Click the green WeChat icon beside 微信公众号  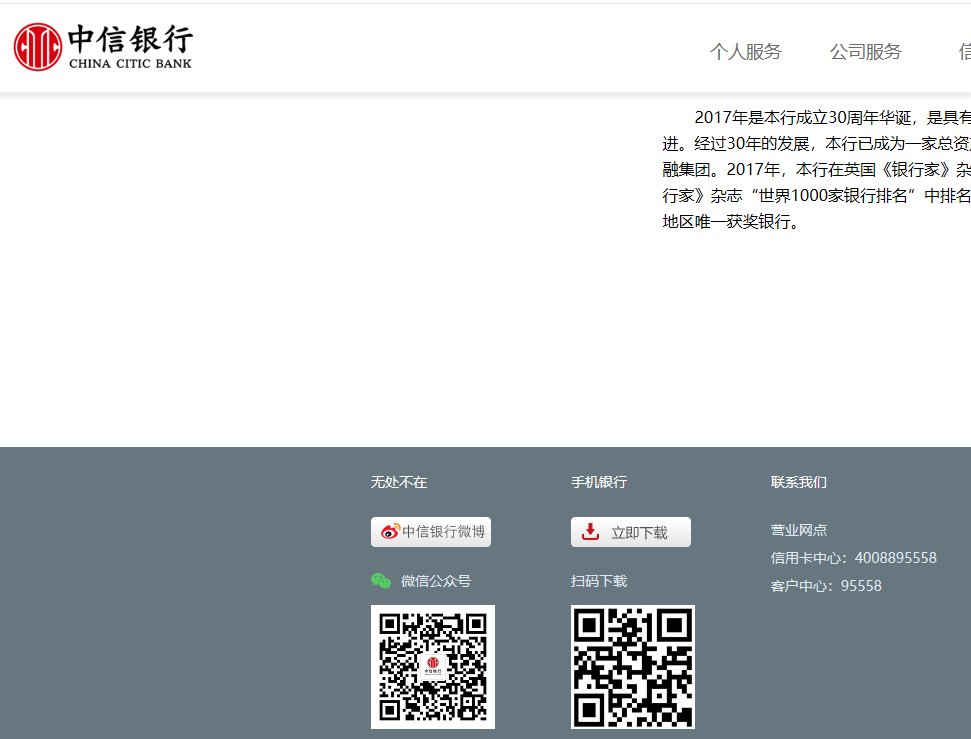click(381, 580)
